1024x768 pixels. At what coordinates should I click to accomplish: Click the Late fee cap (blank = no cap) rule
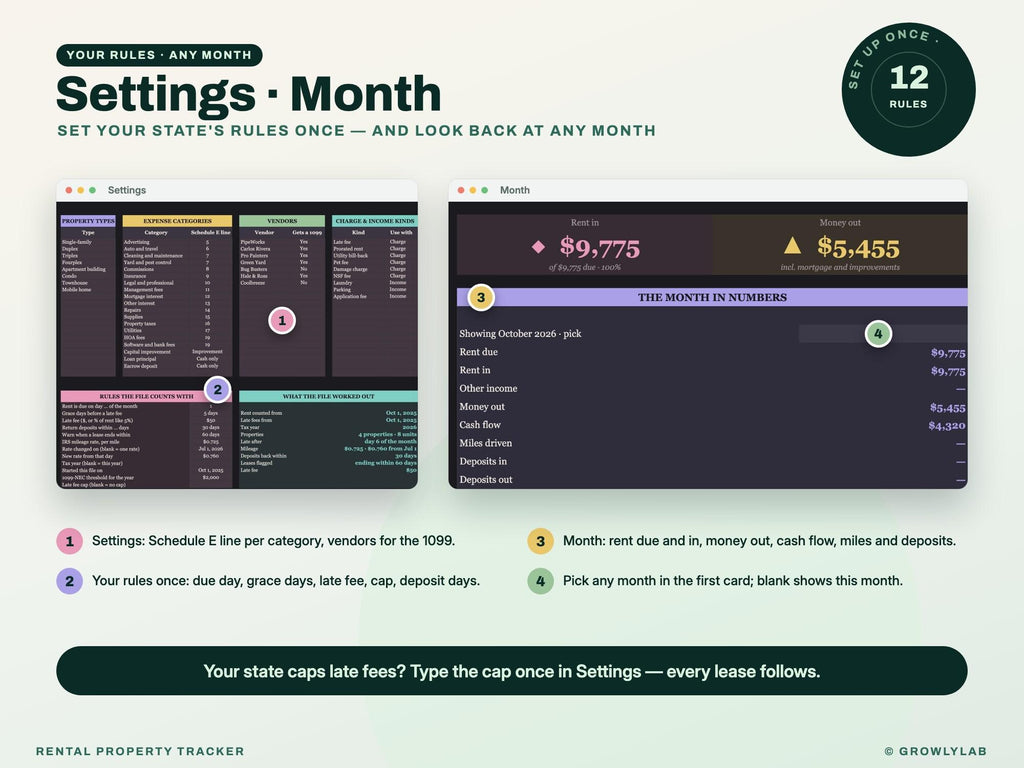[x=94, y=485]
